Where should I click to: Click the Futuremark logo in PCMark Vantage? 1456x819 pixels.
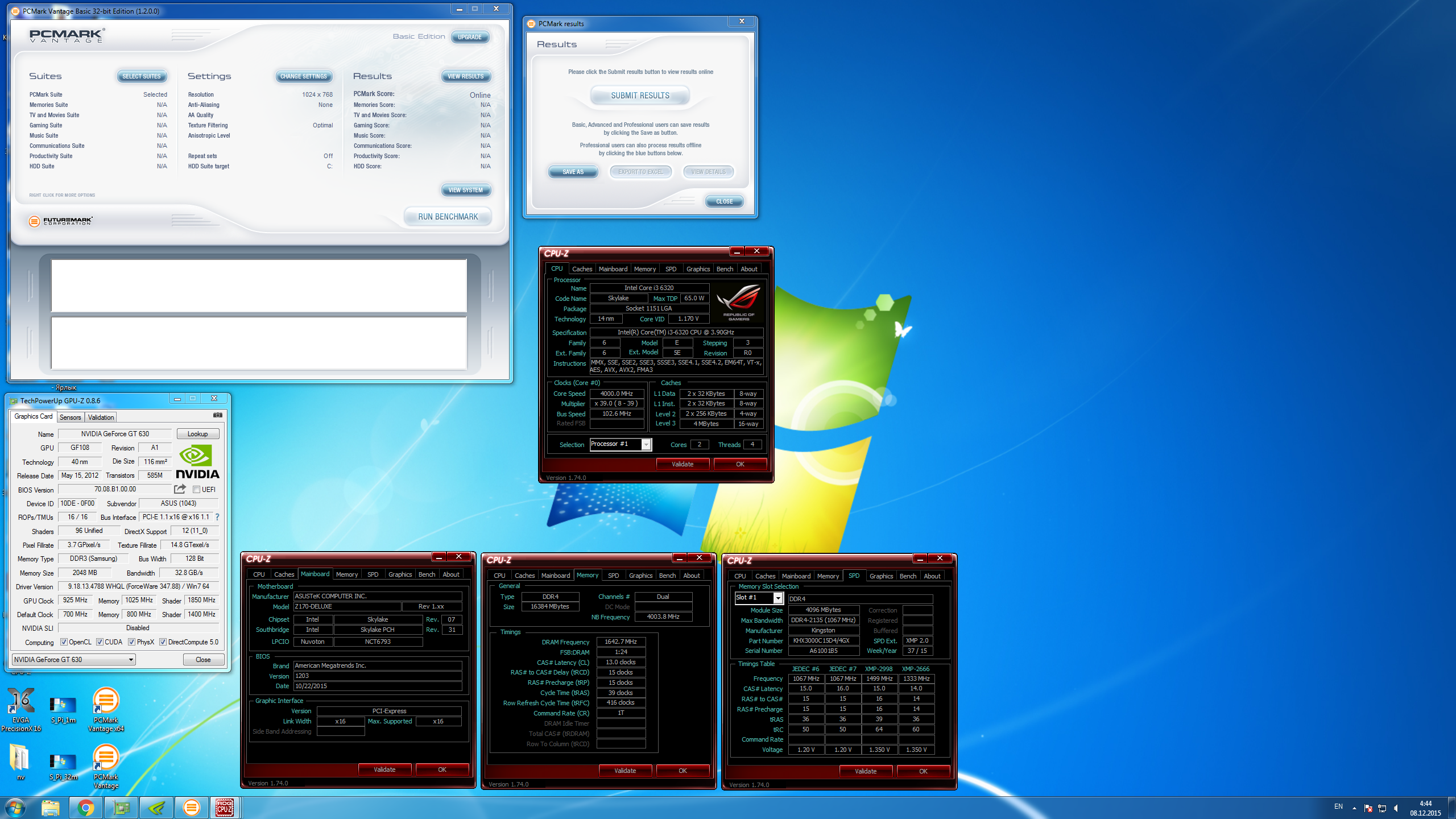point(61,221)
